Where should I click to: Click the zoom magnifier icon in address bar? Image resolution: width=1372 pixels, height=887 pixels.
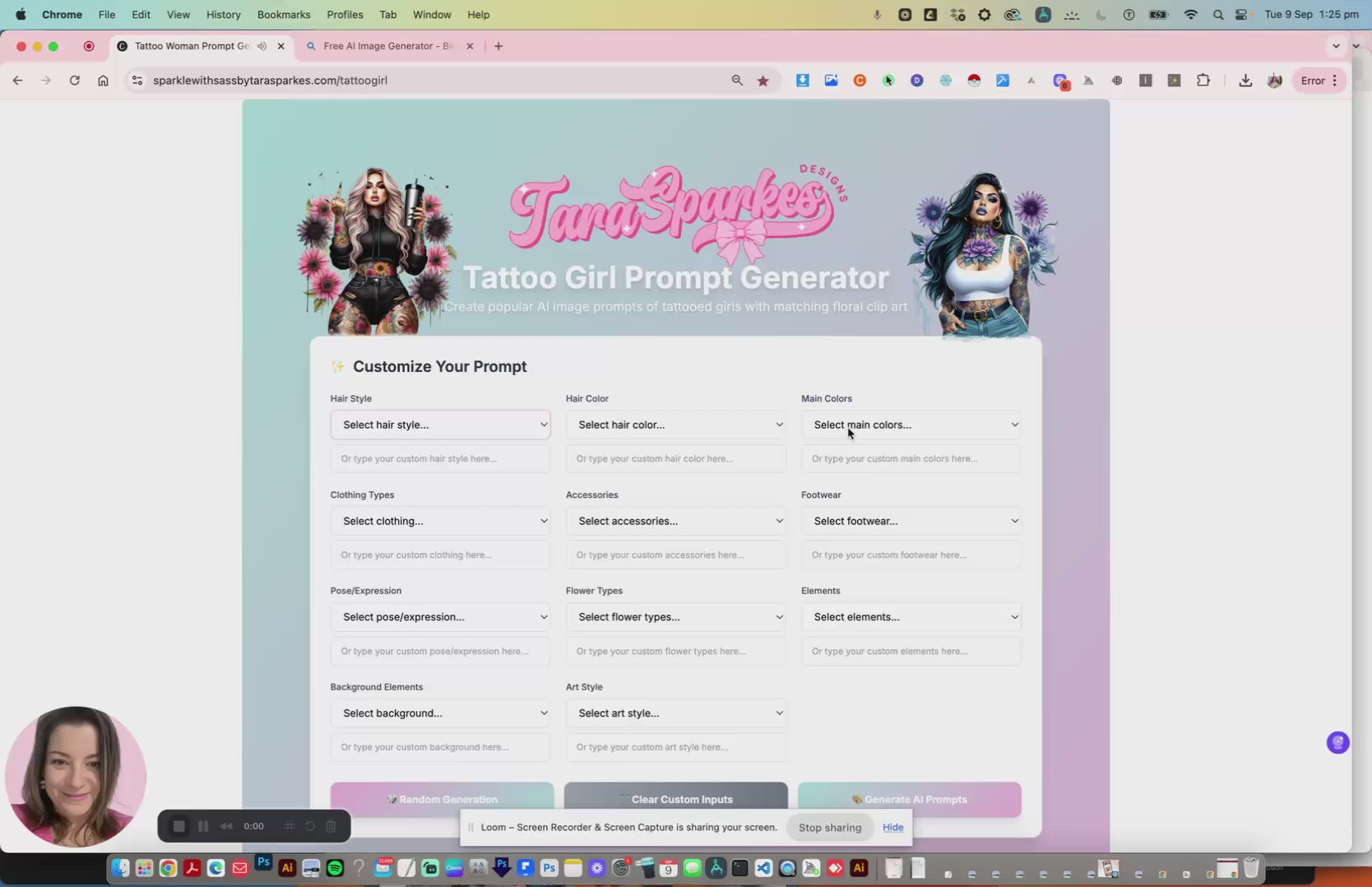737,81
